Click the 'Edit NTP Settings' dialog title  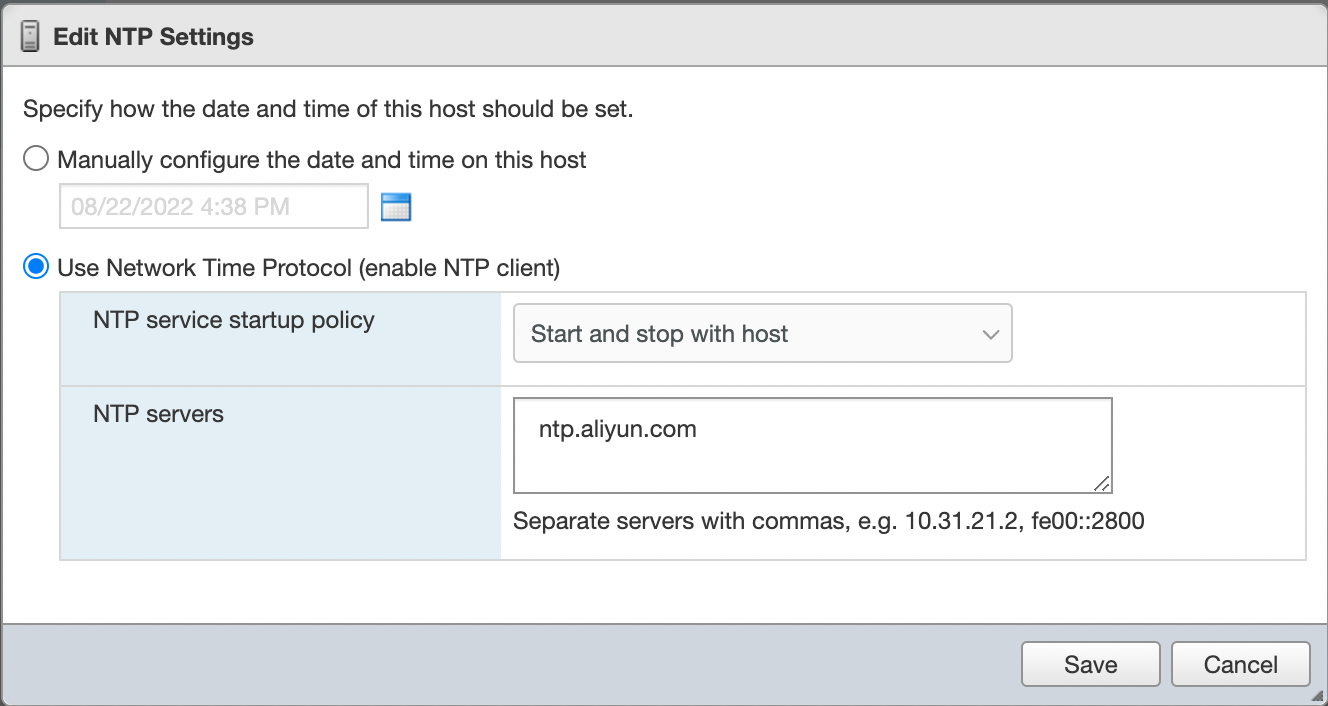coord(153,37)
